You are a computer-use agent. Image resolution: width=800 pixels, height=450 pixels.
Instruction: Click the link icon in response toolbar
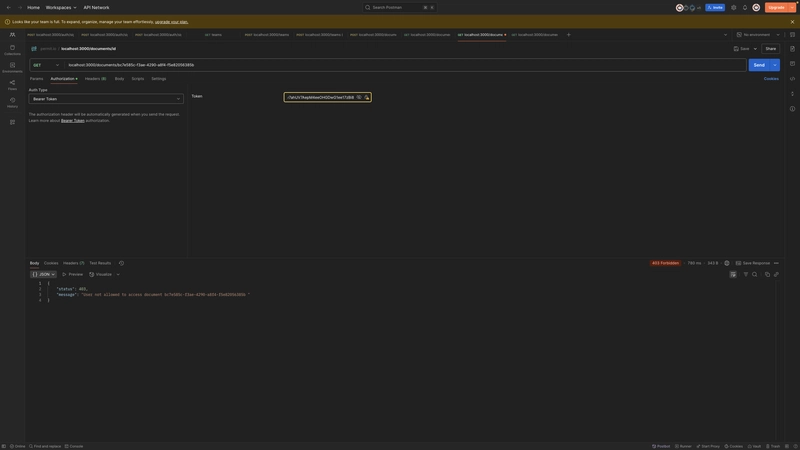click(x=777, y=274)
